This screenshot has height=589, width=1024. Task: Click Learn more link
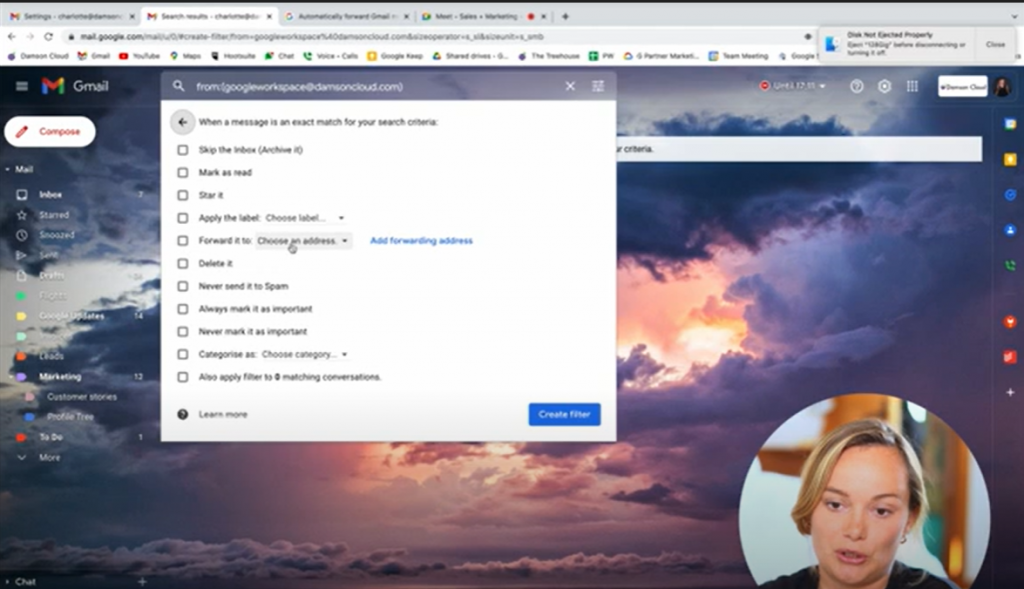coord(223,414)
